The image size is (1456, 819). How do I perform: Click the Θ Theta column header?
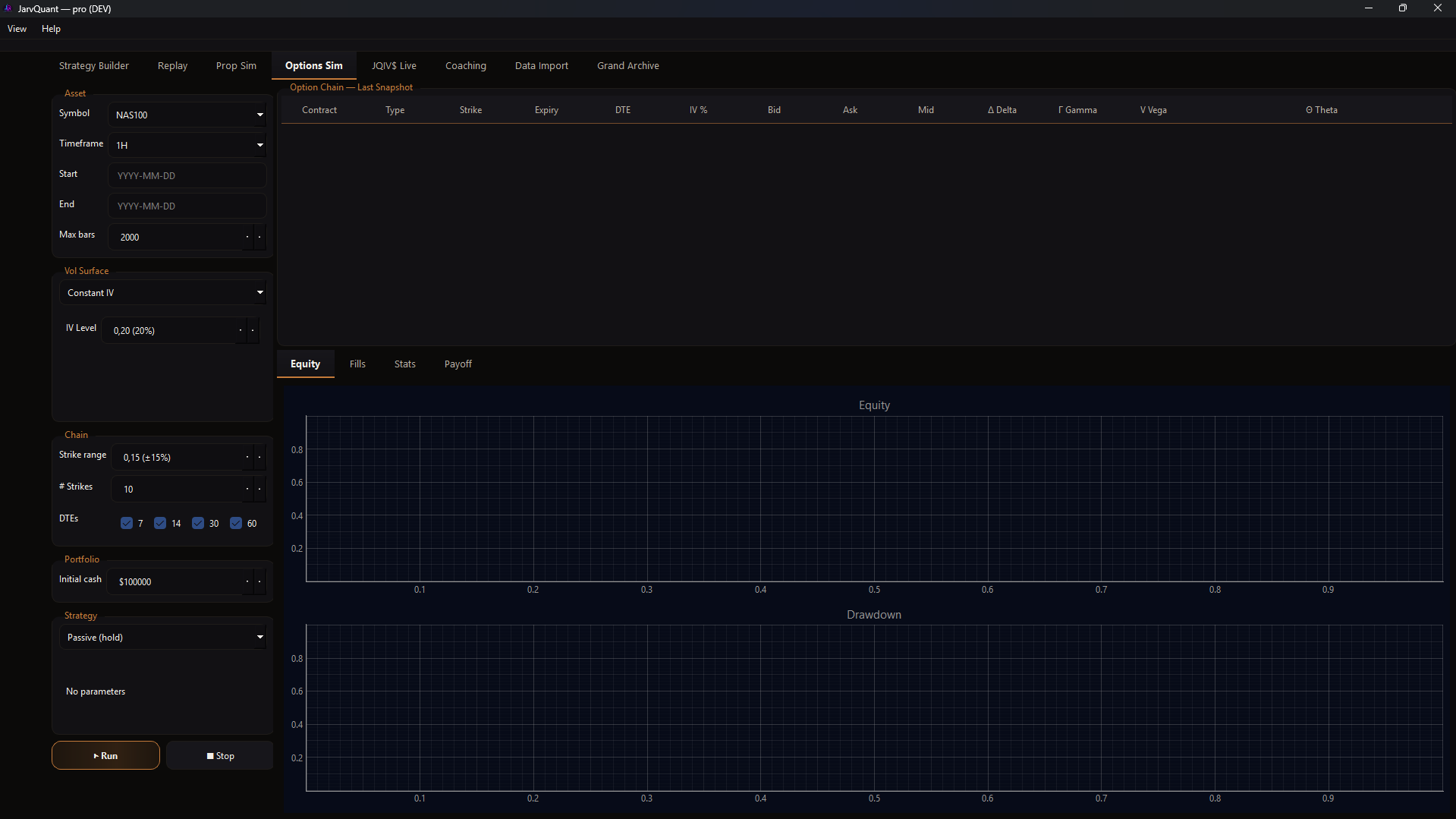tap(1322, 110)
